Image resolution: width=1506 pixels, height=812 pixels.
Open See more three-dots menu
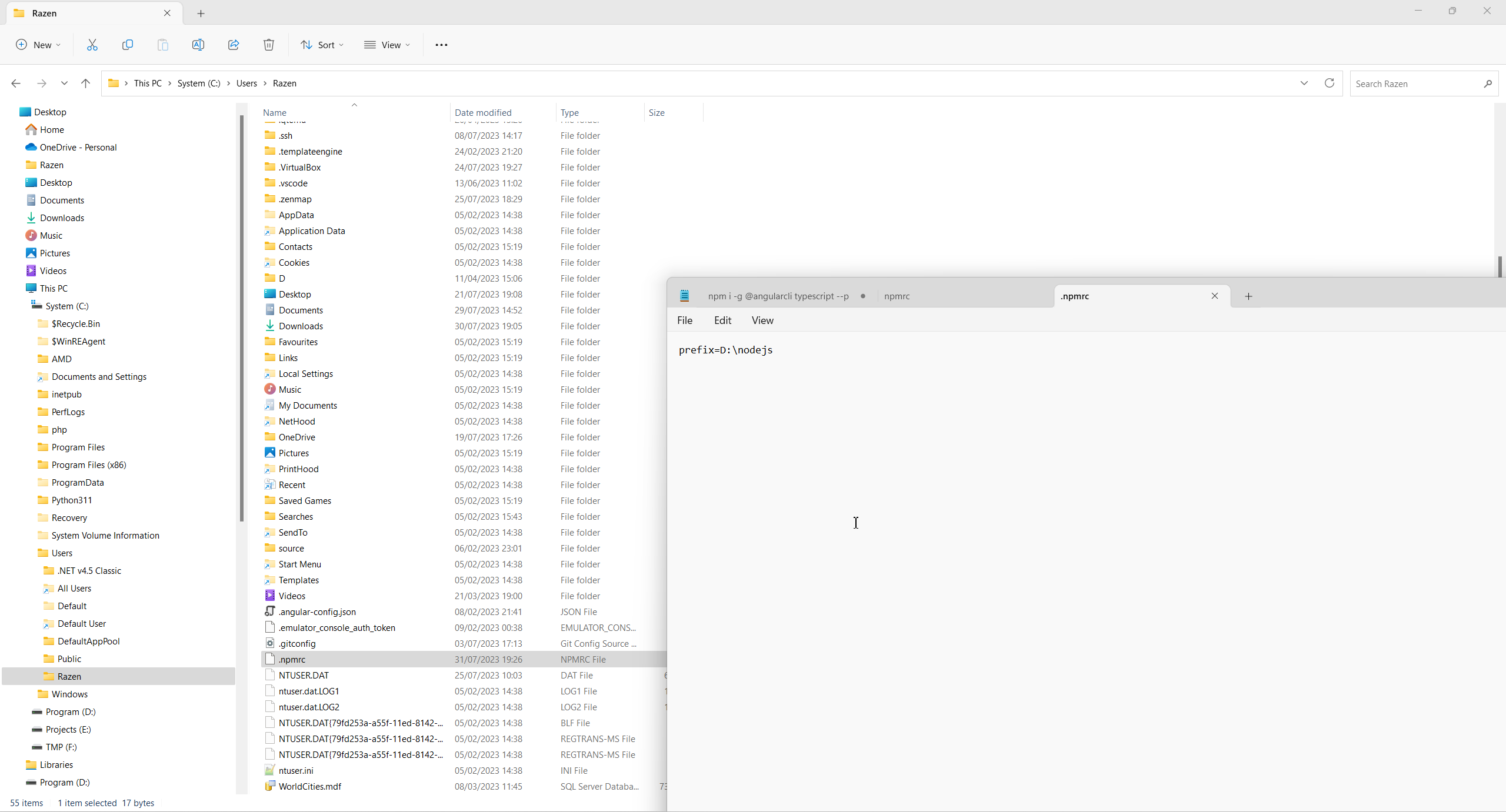coord(441,45)
